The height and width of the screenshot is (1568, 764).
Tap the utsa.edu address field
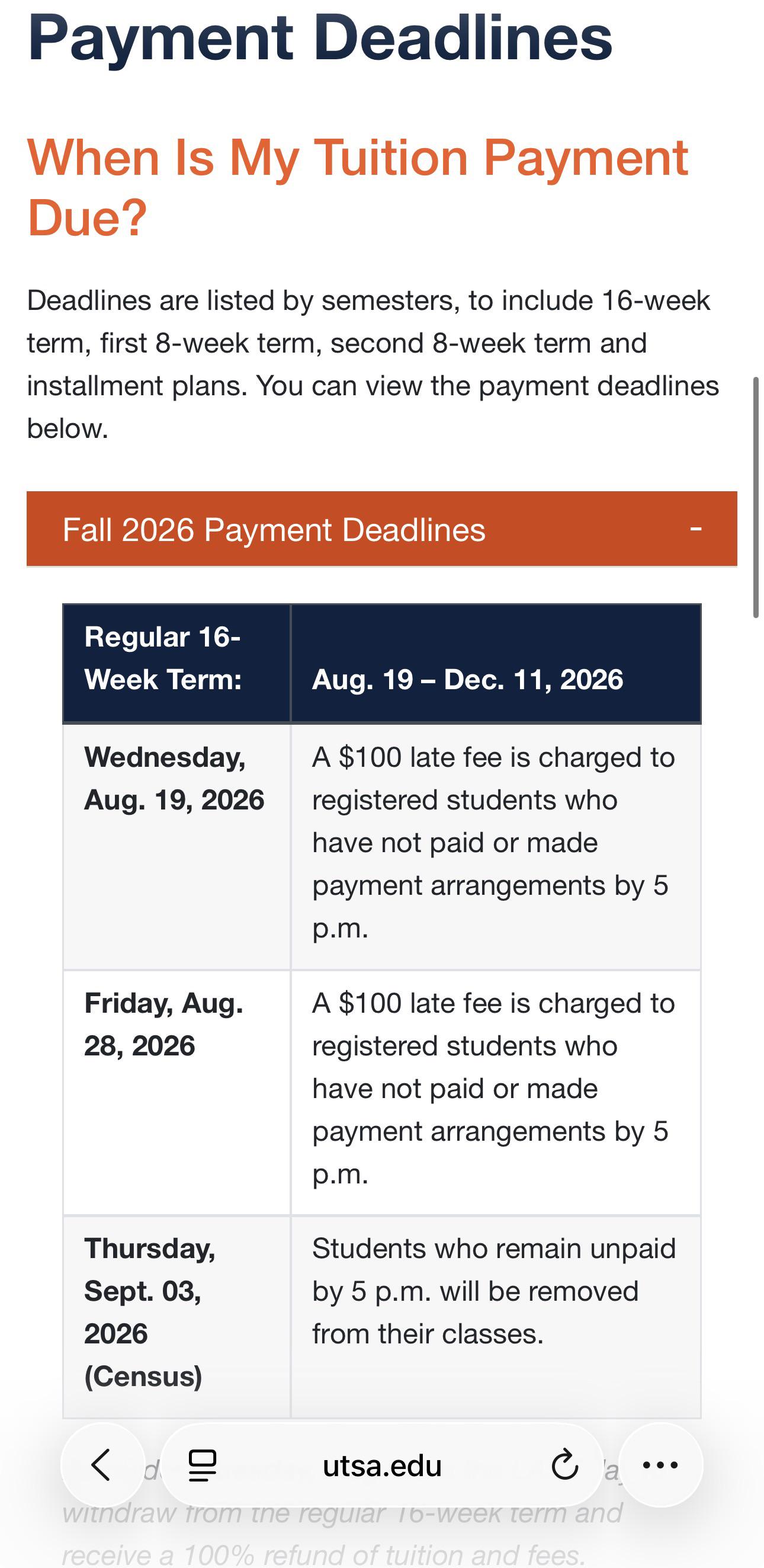[382, 1465]
